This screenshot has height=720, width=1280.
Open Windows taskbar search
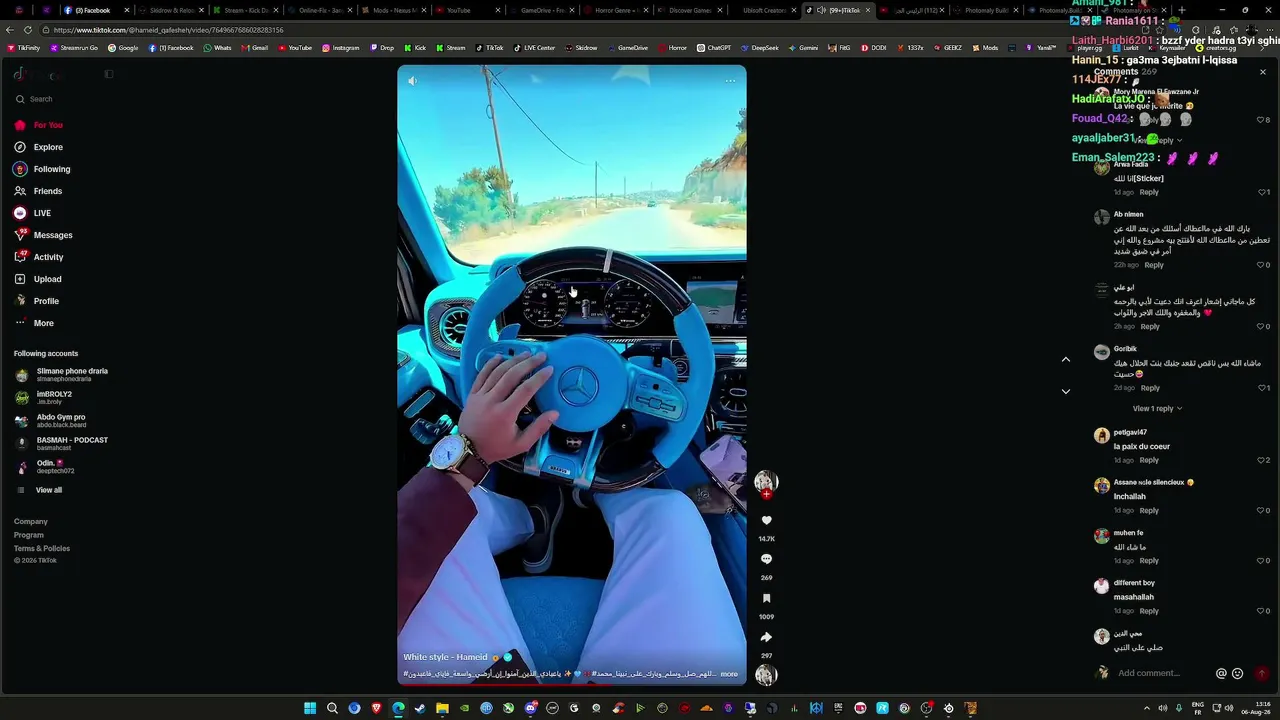[x=332, y=708]
